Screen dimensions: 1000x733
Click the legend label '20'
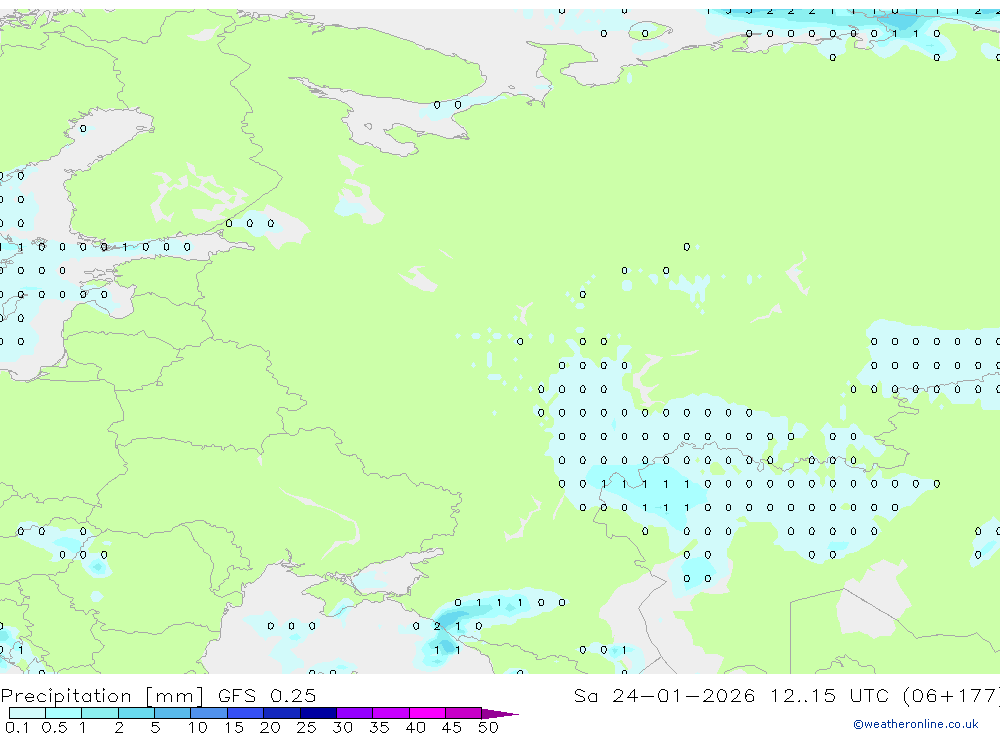[x=270, y=727]
